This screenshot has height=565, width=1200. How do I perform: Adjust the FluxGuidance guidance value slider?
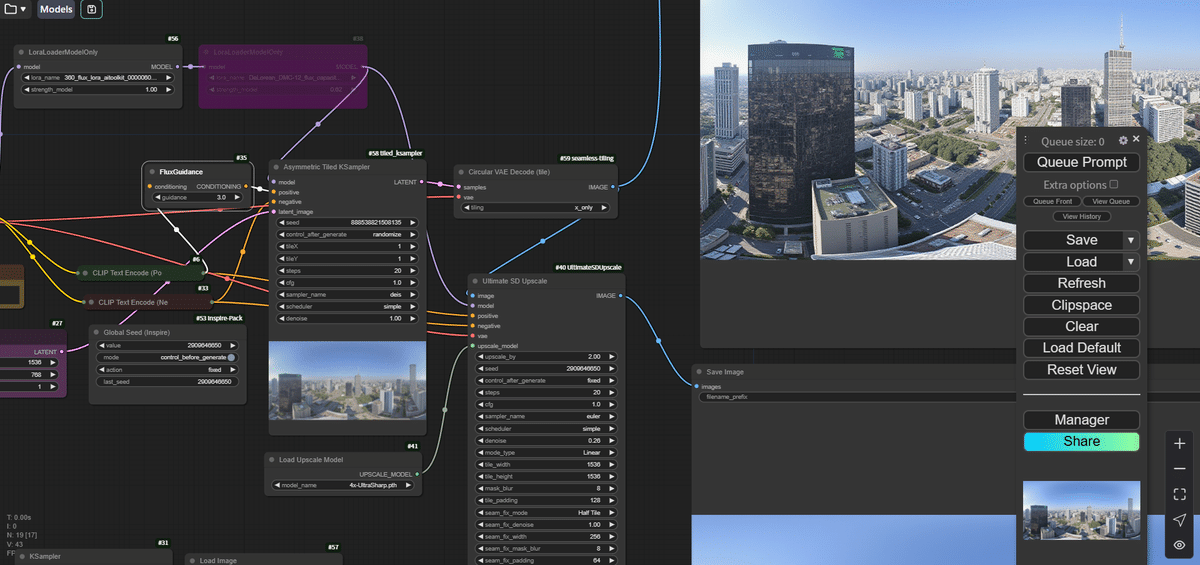point(198,198)
